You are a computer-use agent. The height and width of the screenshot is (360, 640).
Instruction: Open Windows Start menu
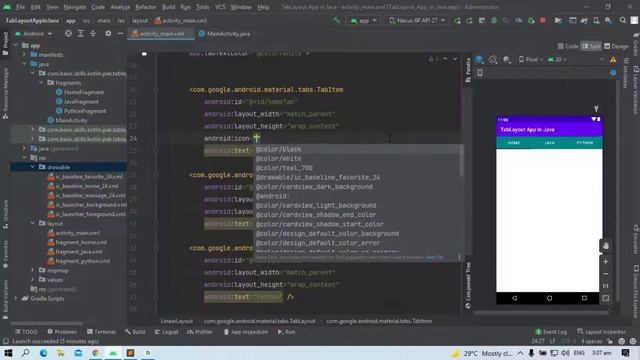click(x=8, y=353)
